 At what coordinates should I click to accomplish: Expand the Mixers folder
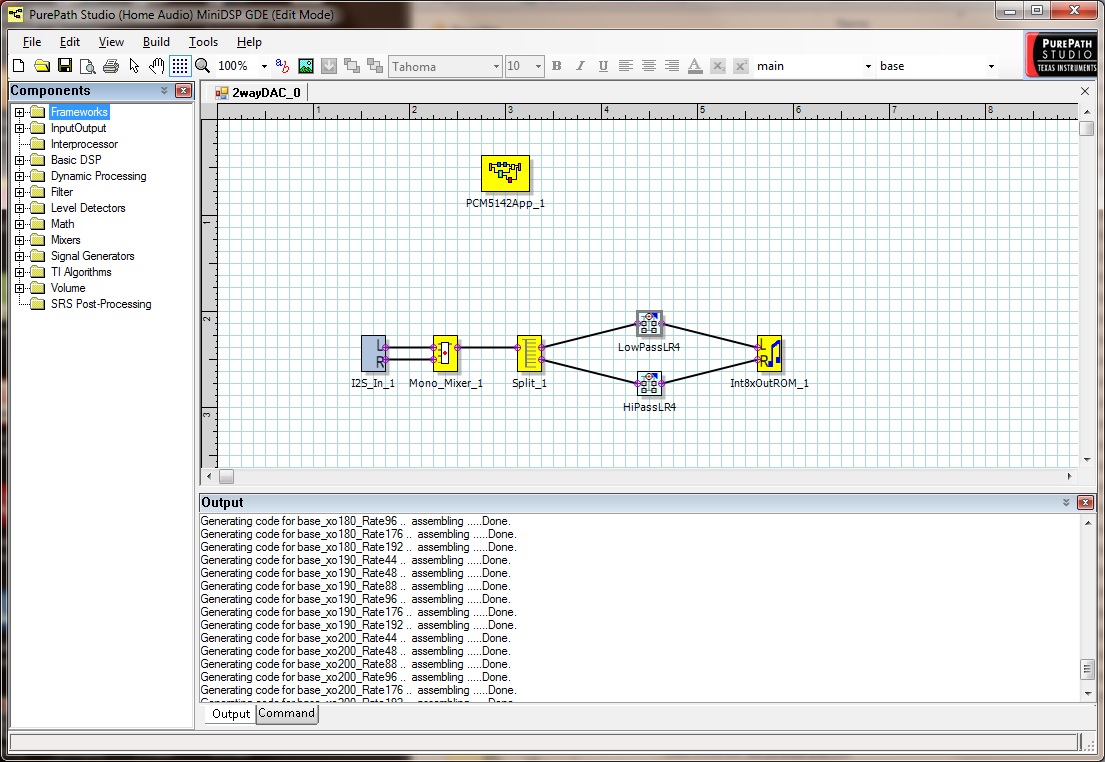tap(19, 240)
